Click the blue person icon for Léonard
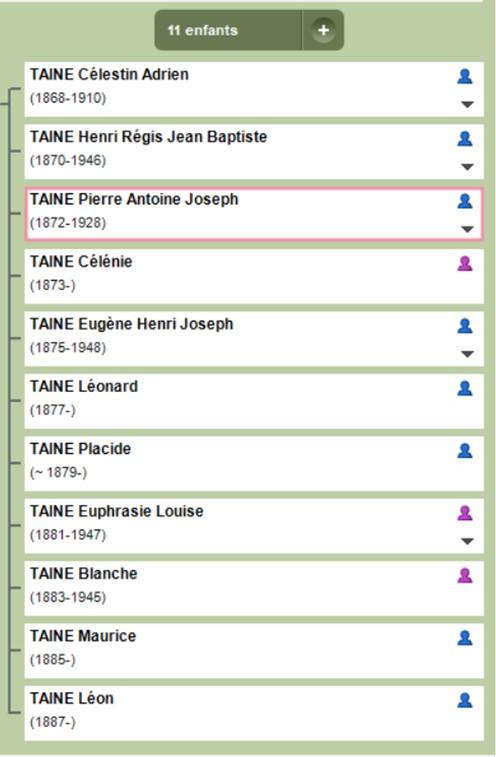Viewport: 496px width, 757px height. (465, 388)
